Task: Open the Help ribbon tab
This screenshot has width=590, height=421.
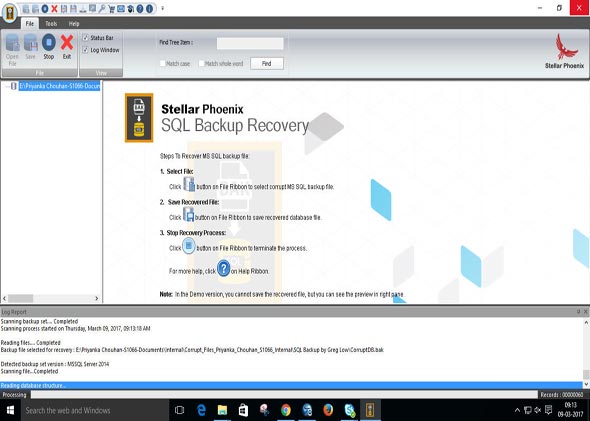Action: [x=74, y=23]
